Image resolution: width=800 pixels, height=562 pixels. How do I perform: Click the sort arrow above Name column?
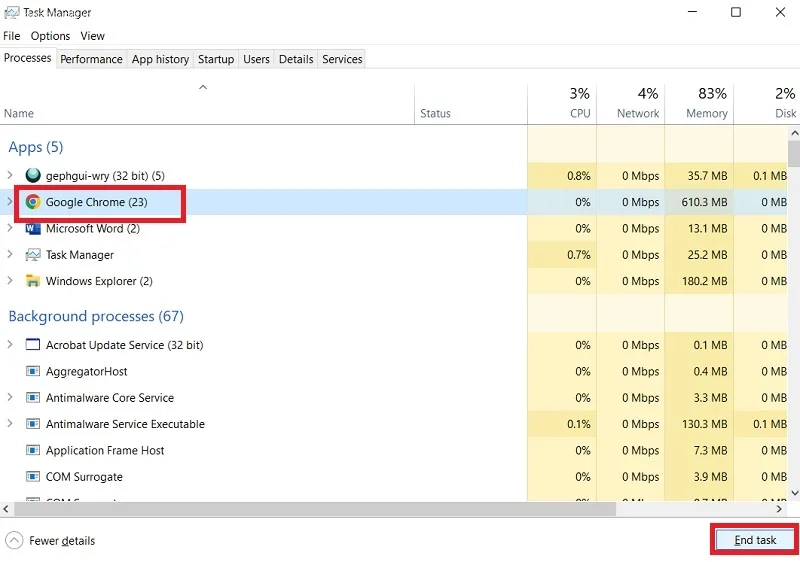pos(203,87)
